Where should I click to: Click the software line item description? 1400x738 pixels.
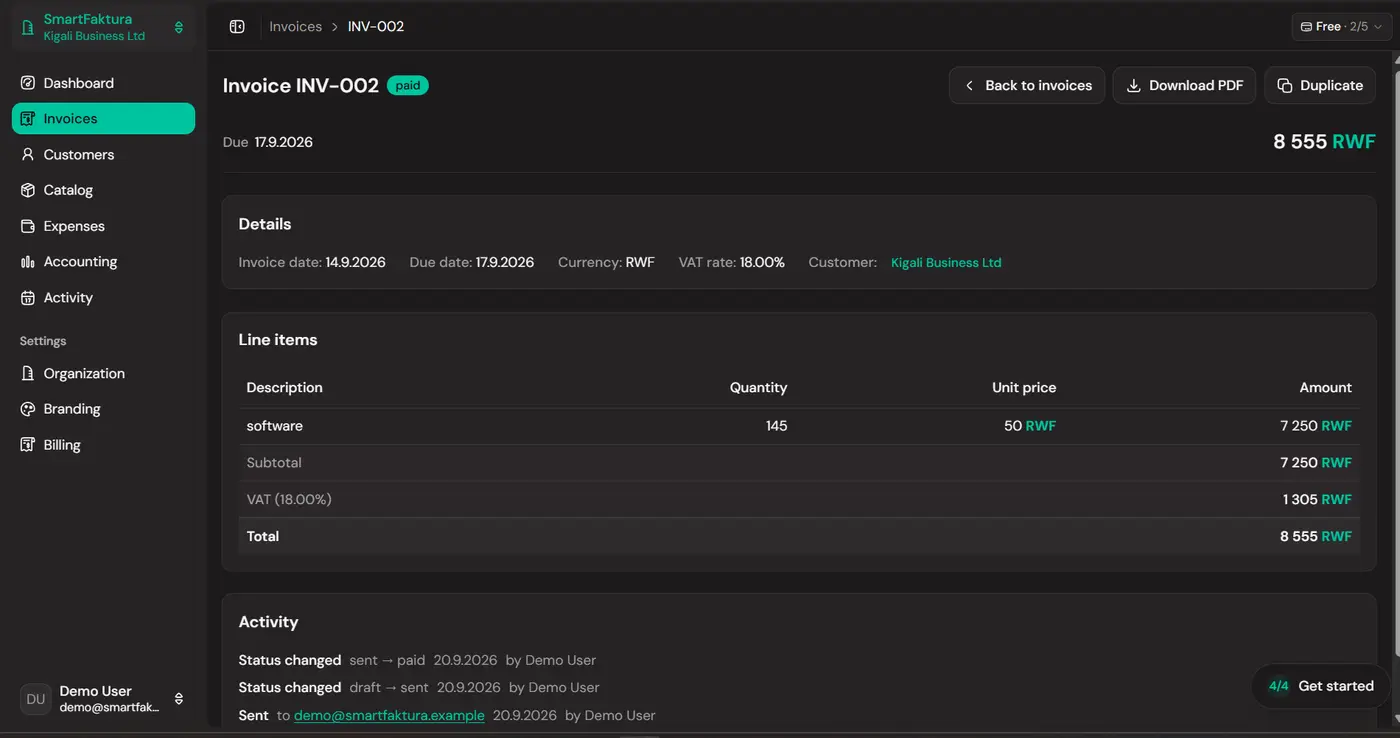point(275,426)
